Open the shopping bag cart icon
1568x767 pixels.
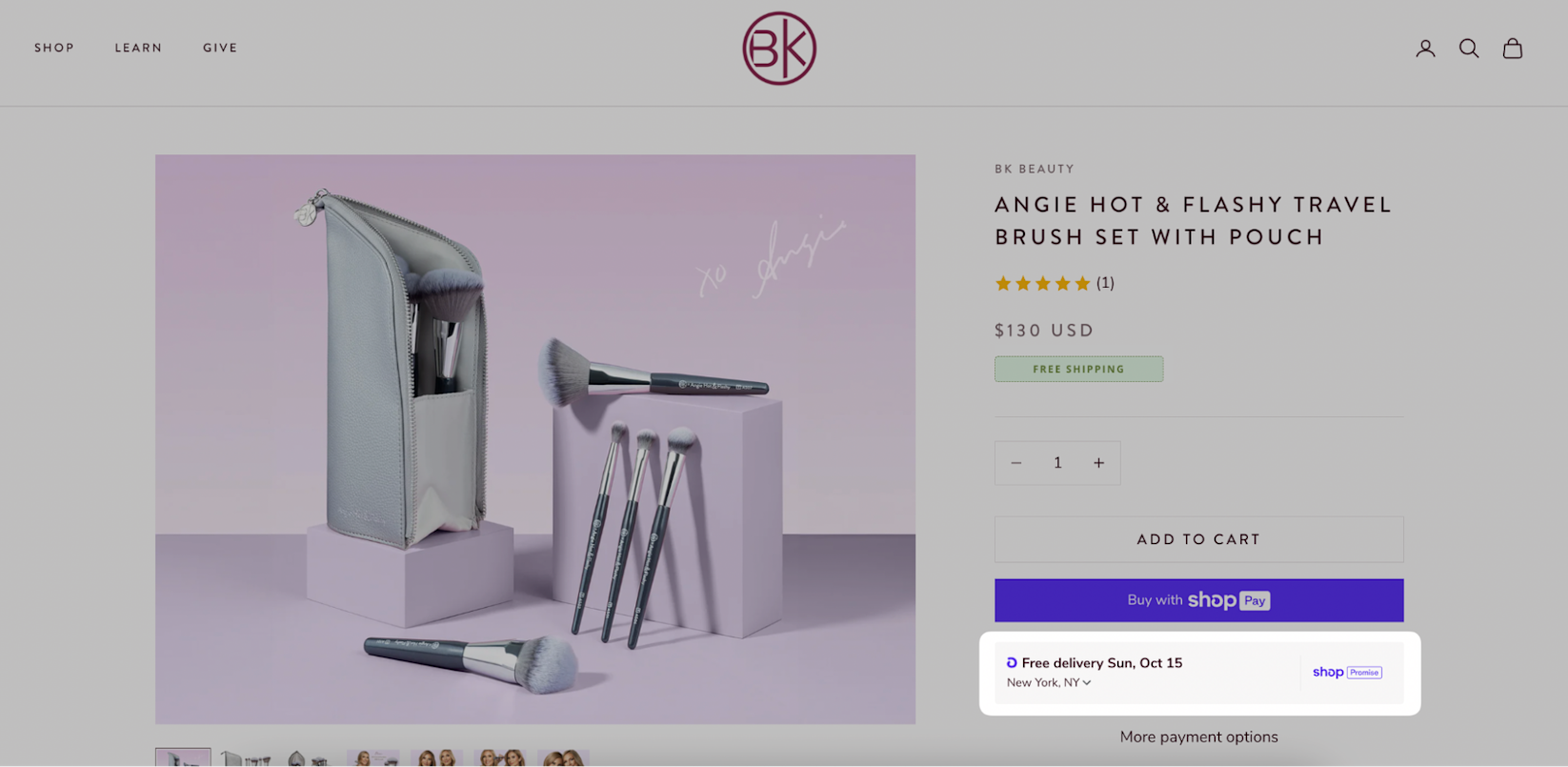[1513, 49]
